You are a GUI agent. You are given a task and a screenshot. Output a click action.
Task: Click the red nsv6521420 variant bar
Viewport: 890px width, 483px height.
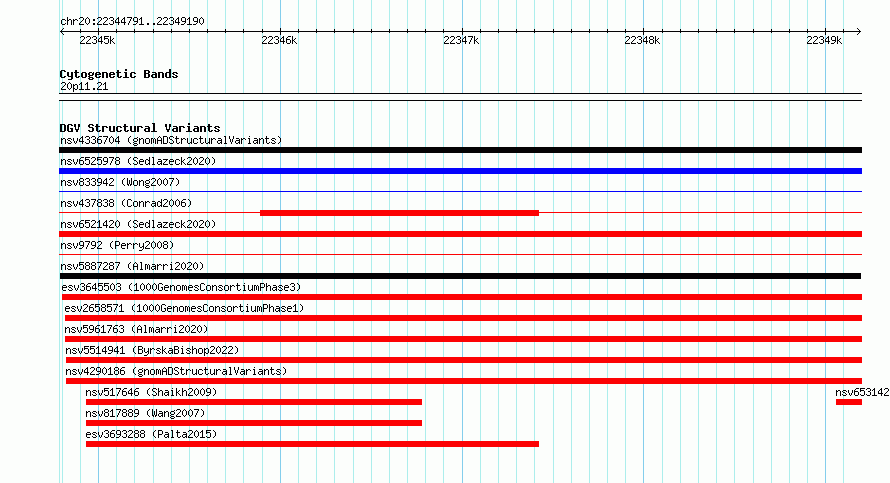[x=460, y=234]
